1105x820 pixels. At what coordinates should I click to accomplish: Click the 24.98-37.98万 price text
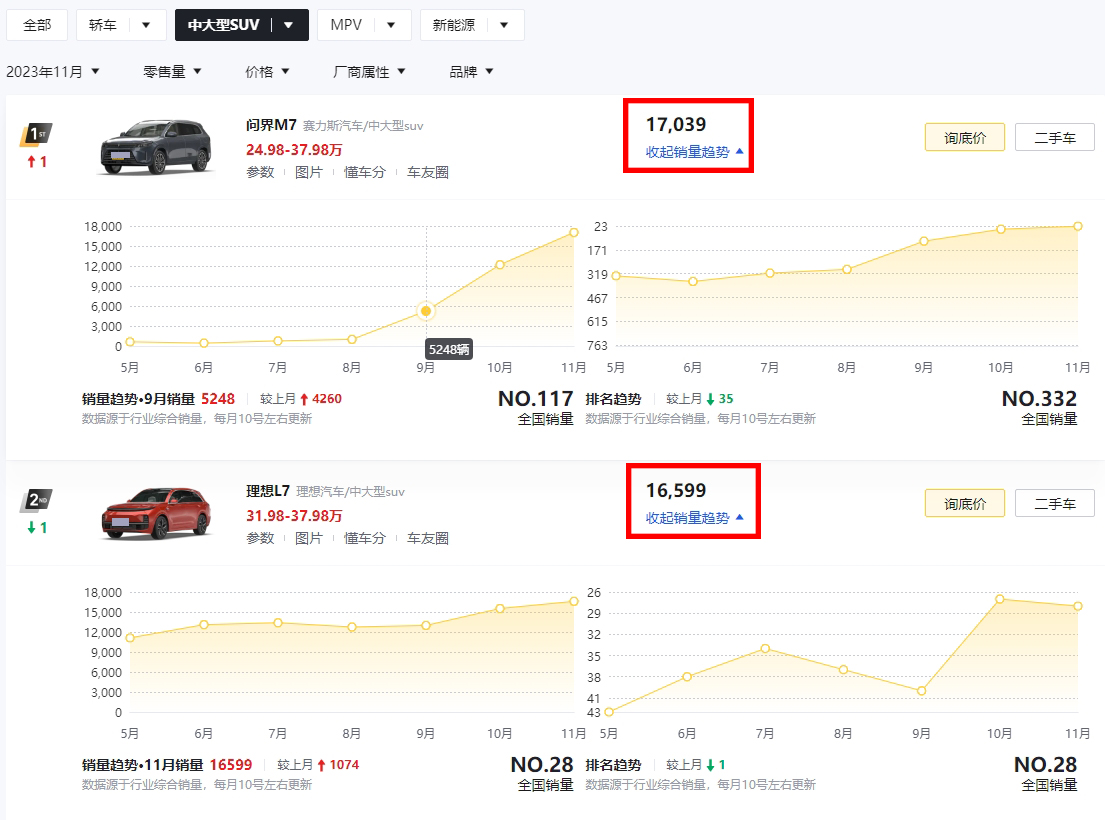point(294,150)
